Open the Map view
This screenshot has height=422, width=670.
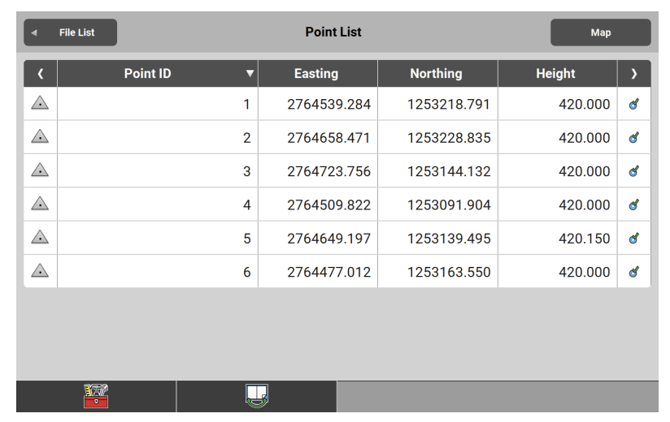click(600, 33)
